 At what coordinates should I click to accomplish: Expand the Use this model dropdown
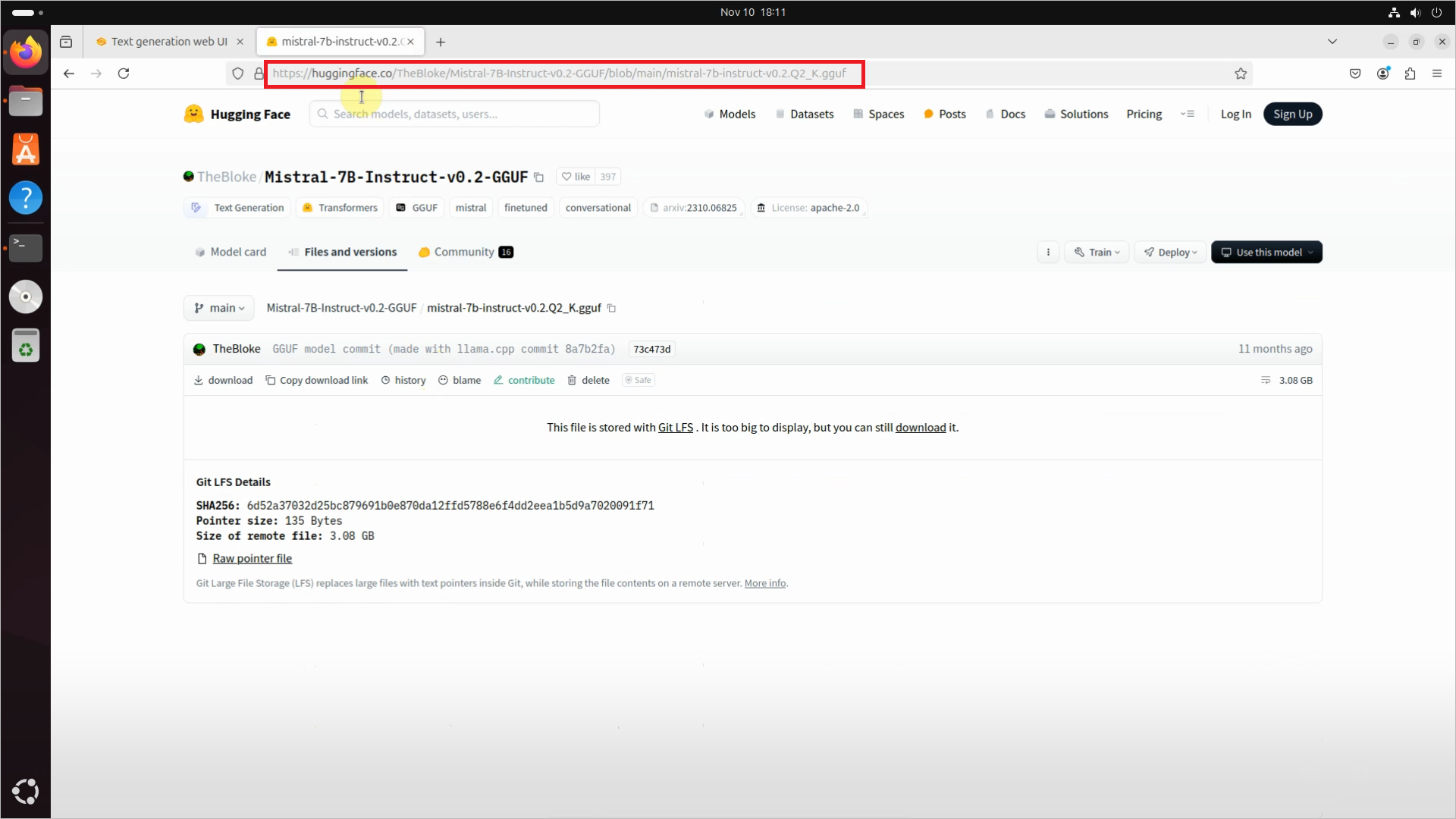(1266, 253)
